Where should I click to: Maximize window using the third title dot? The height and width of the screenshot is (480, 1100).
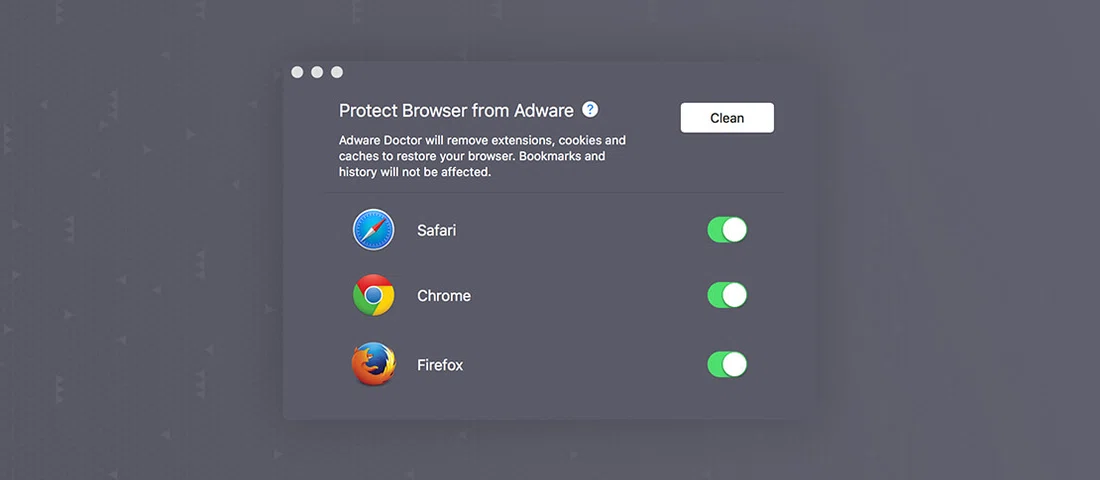pyautogui.click(x=337, y=72)
